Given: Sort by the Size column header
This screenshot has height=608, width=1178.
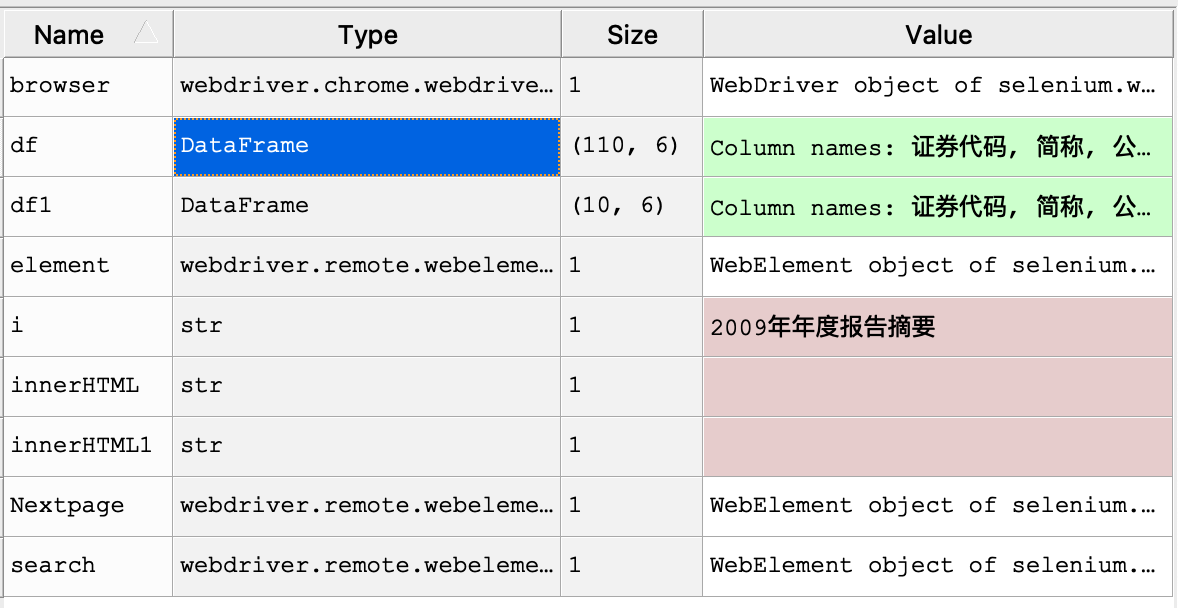Looking at the screenshot, I should (x=632, y=35).
